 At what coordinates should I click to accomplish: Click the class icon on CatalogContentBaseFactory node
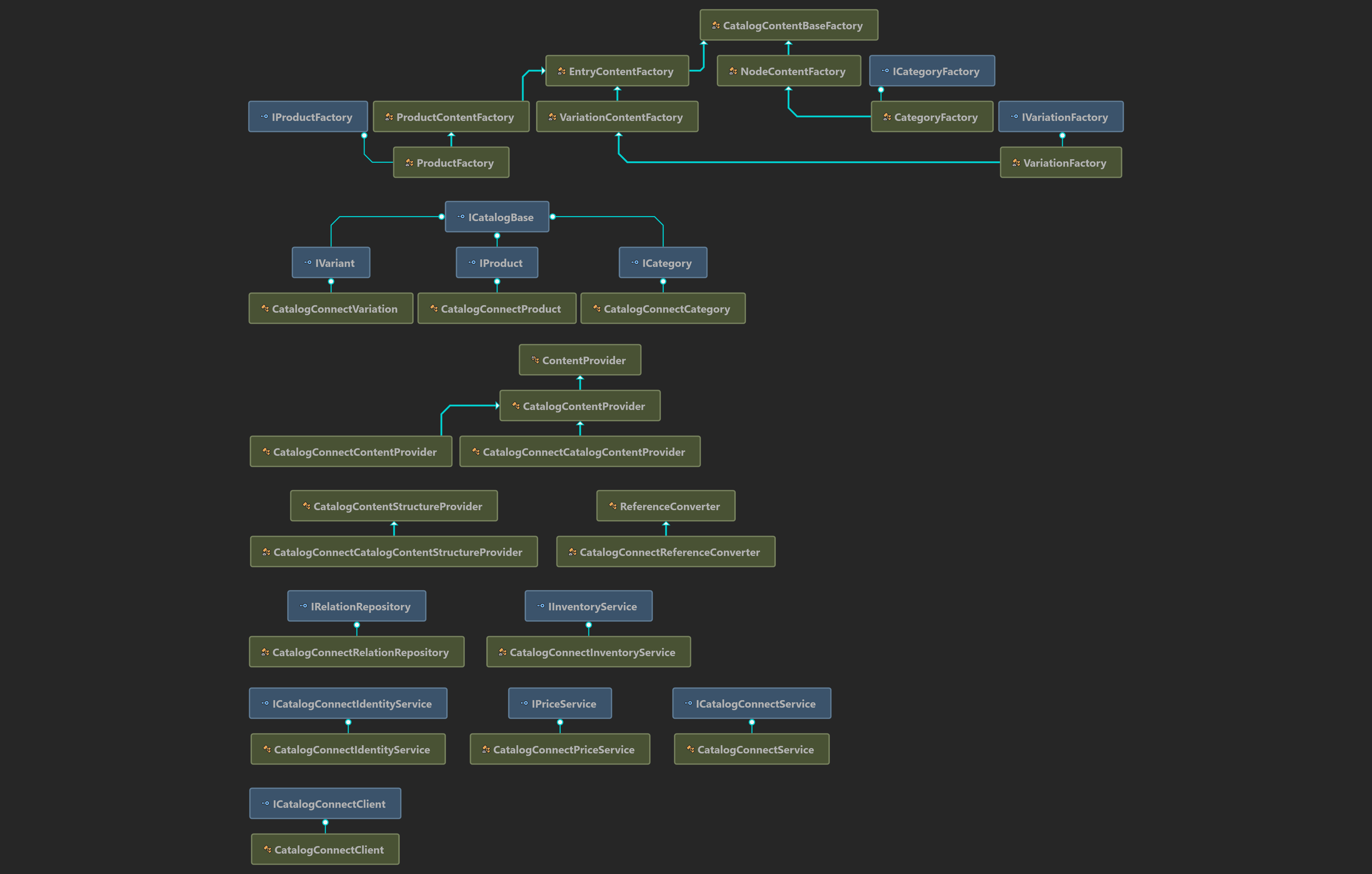tap(716, 25)
